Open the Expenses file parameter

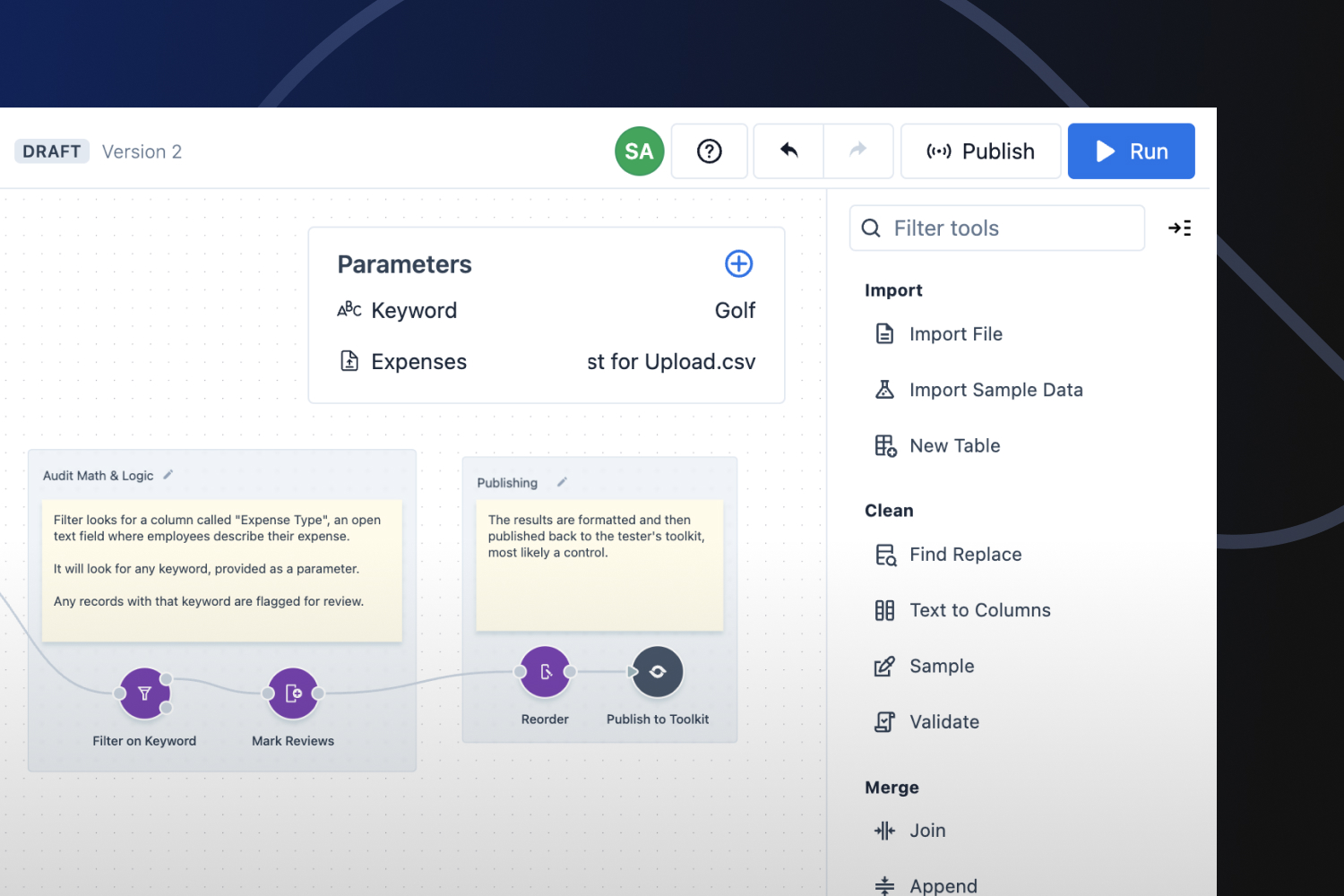coord(418,362)
